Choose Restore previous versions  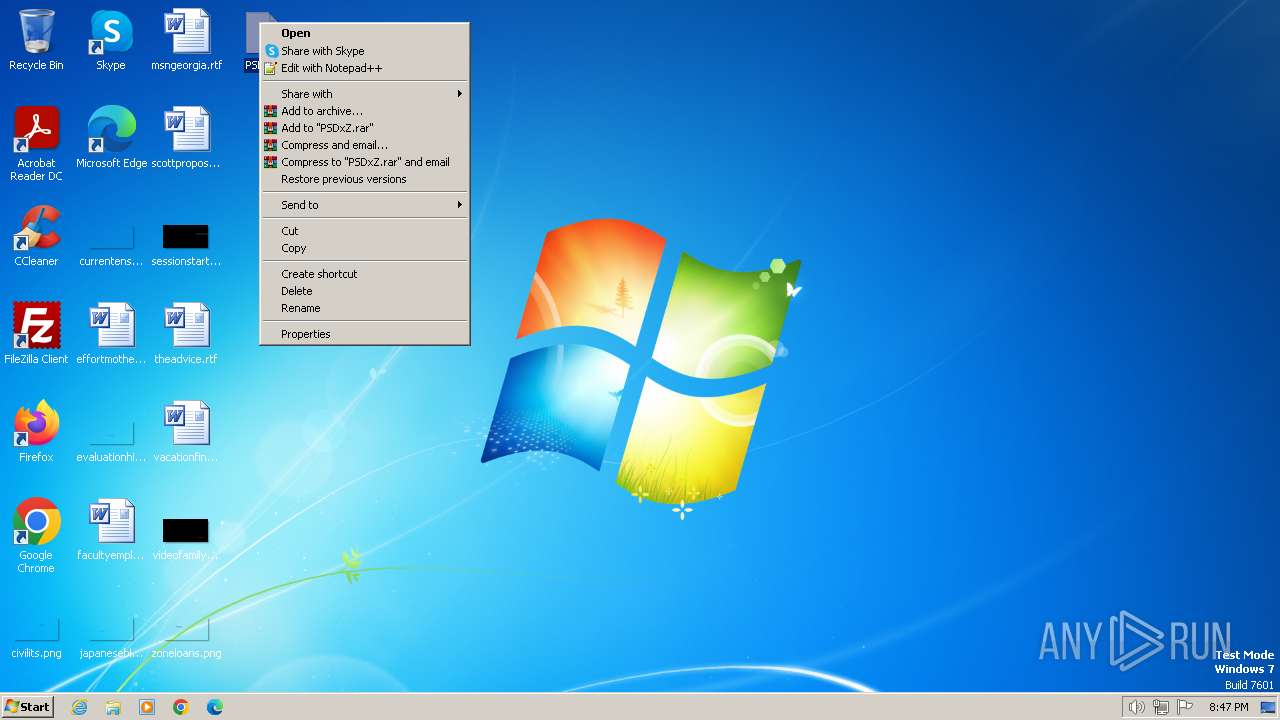tap(365, 179)
